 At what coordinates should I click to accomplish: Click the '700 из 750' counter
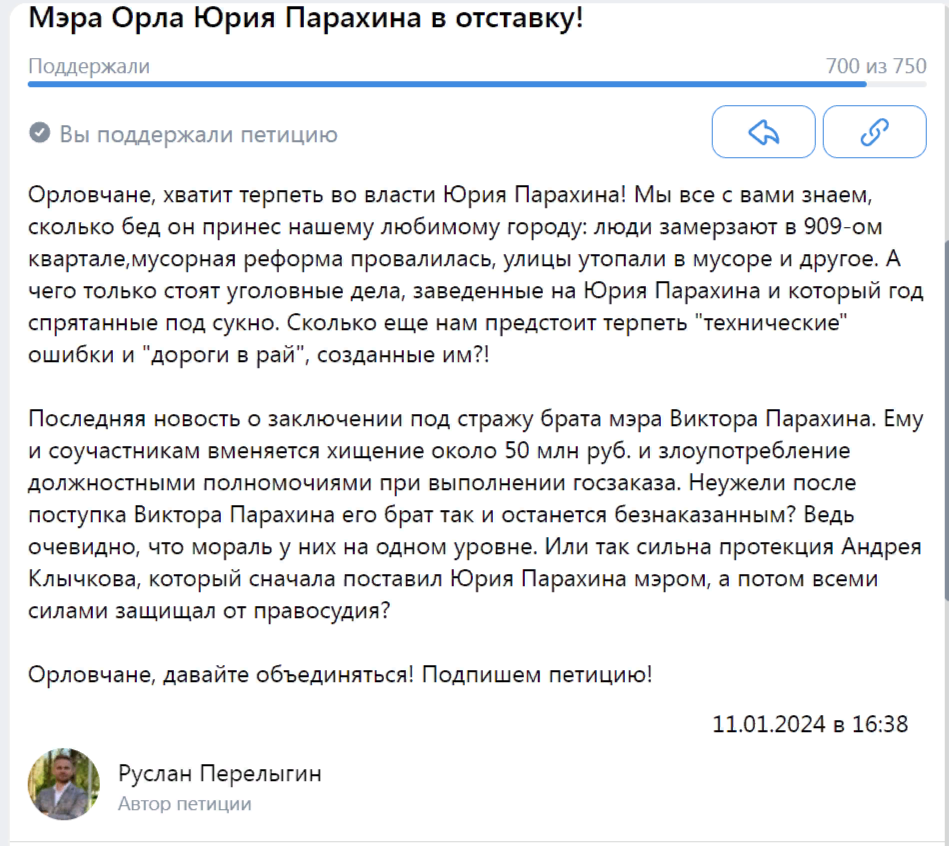[x=876, y=66]
